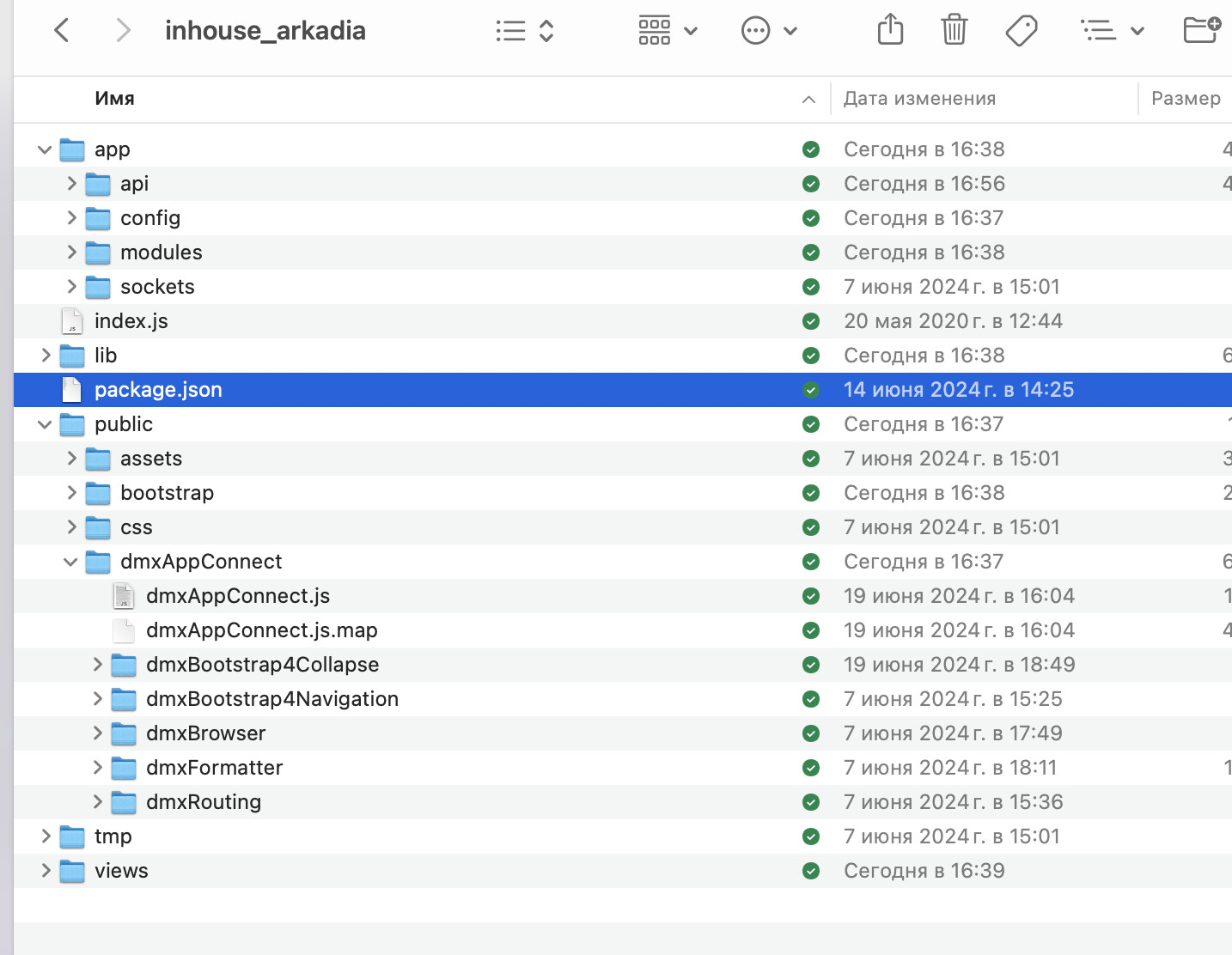Select the dmxAppConnect.js file icon
This screenshot has height=955, width=1232.
(124, 596)
